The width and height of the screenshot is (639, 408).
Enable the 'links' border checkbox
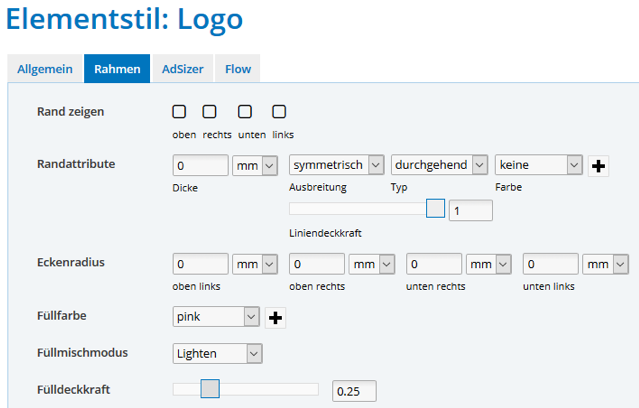tap(279, 112)
